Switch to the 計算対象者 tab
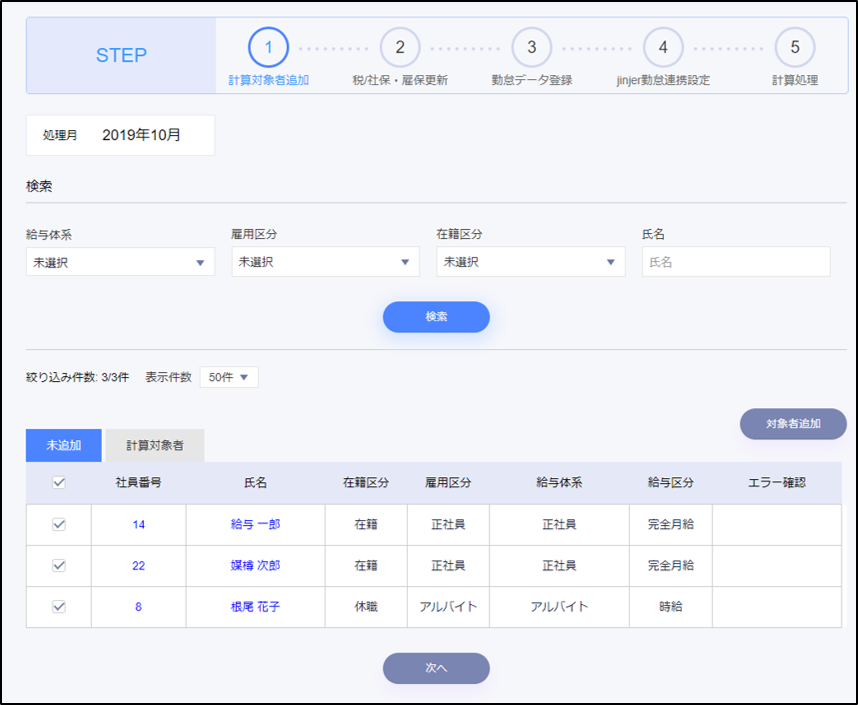858x705 pixels. click(x=155, y=446)
